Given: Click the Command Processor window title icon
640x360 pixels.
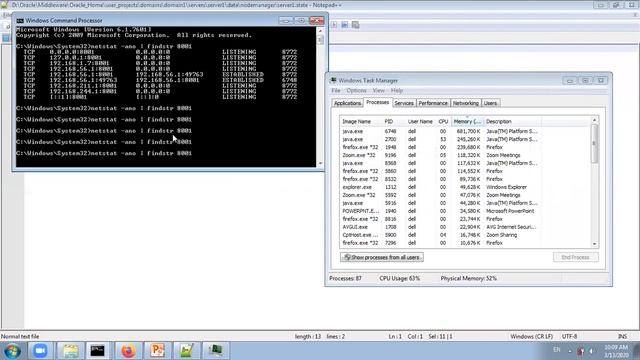Looking at the screenshot, I should [20, 20].
